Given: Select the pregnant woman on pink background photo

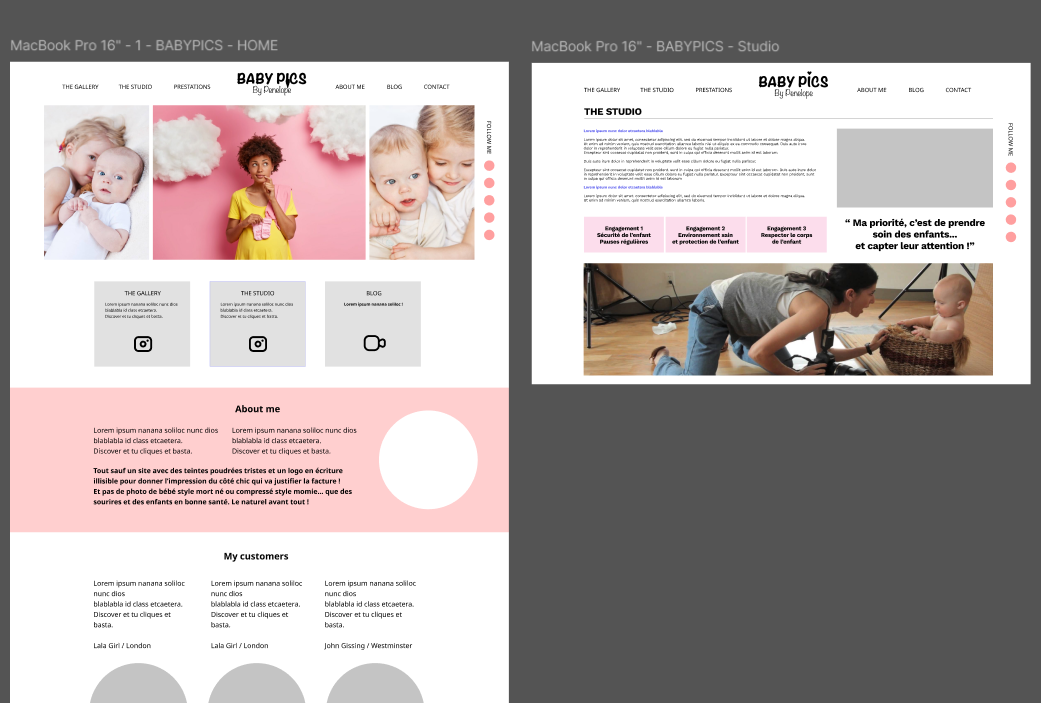Looking at the screenshot, I should point(259,182).
